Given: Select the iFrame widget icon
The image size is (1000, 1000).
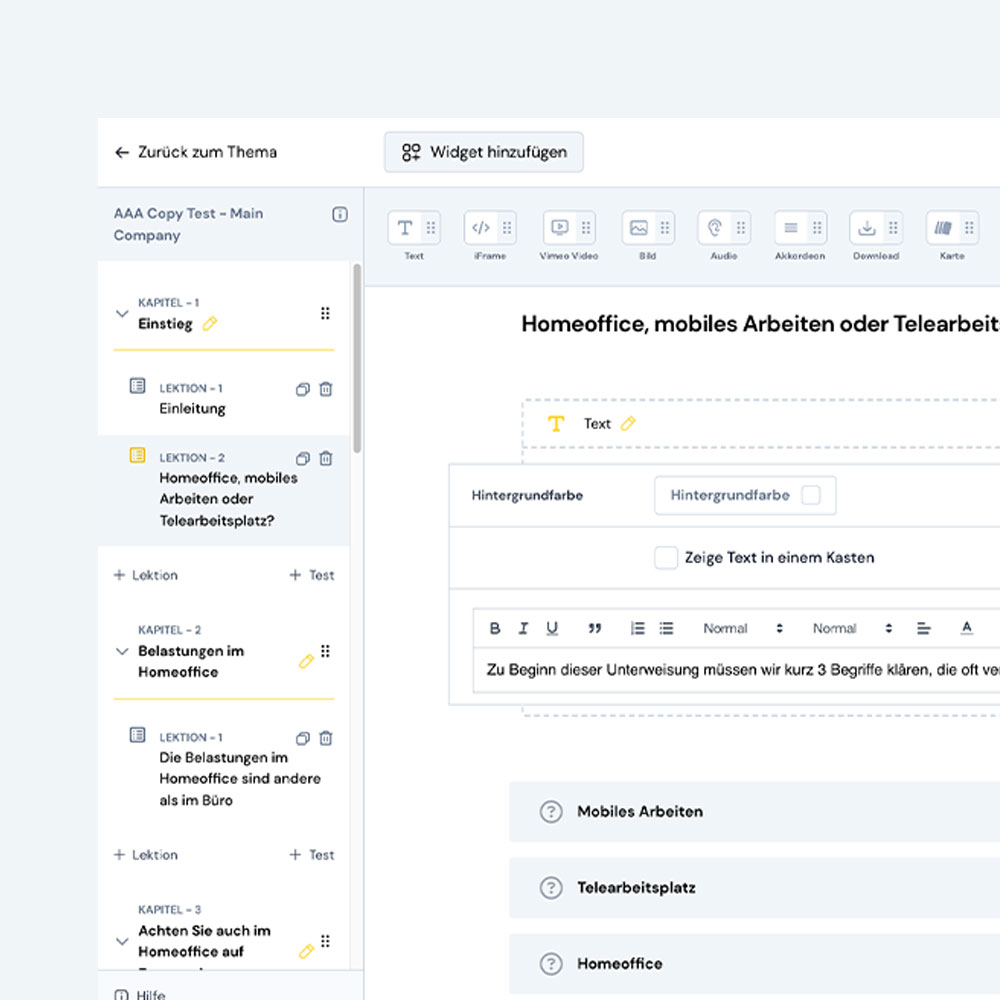Looking at the screenshot, I should click(x=481, y=227).
